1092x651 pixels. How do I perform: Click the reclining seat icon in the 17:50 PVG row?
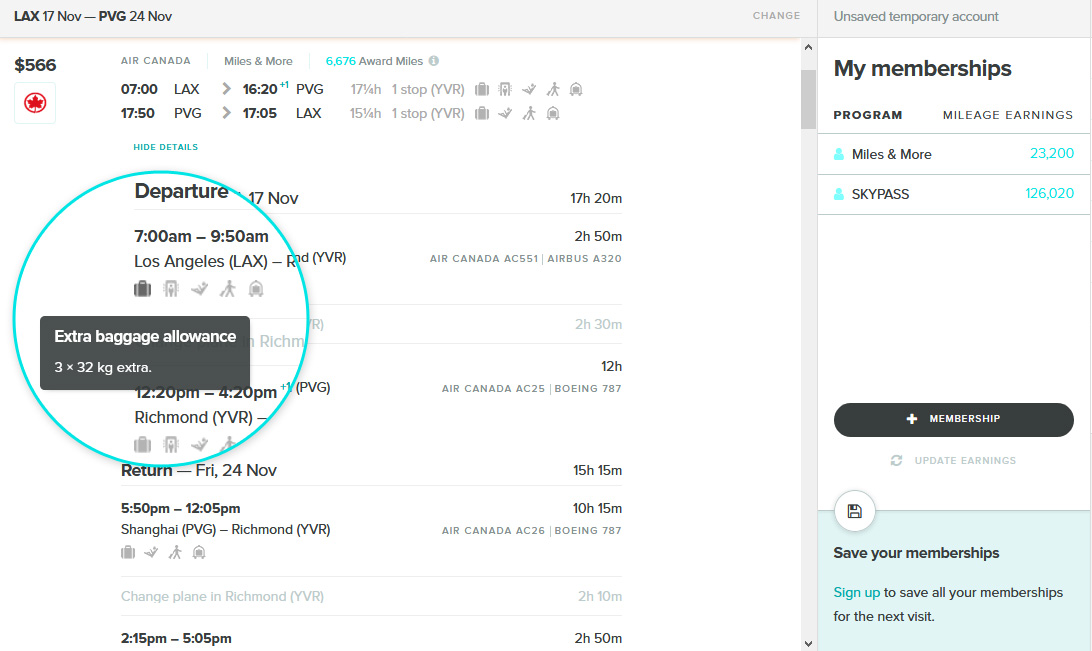pos(506,113)
